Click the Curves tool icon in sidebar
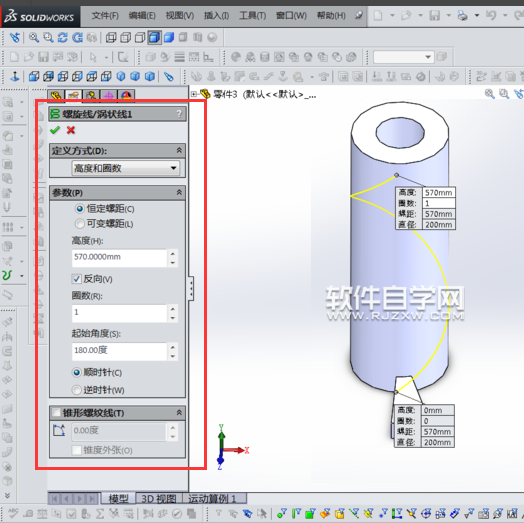This screenshot has width=524, height=523. pos(7,275)
